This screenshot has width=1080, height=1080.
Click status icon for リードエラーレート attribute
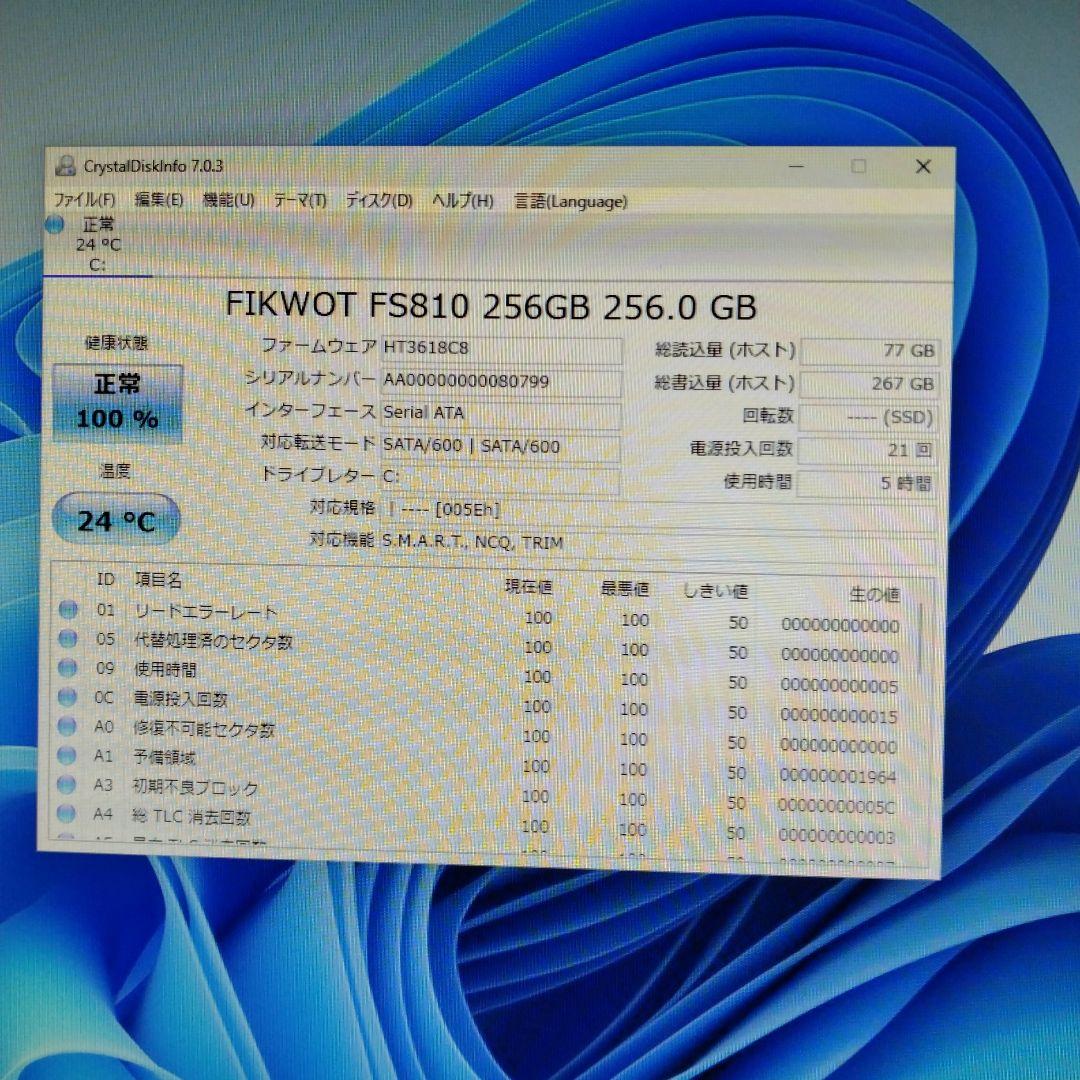(68, 612)
